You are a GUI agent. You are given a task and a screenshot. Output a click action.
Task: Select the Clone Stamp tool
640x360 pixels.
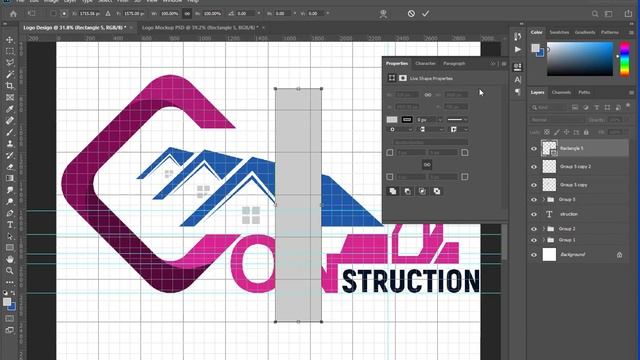tap(10, 143)
